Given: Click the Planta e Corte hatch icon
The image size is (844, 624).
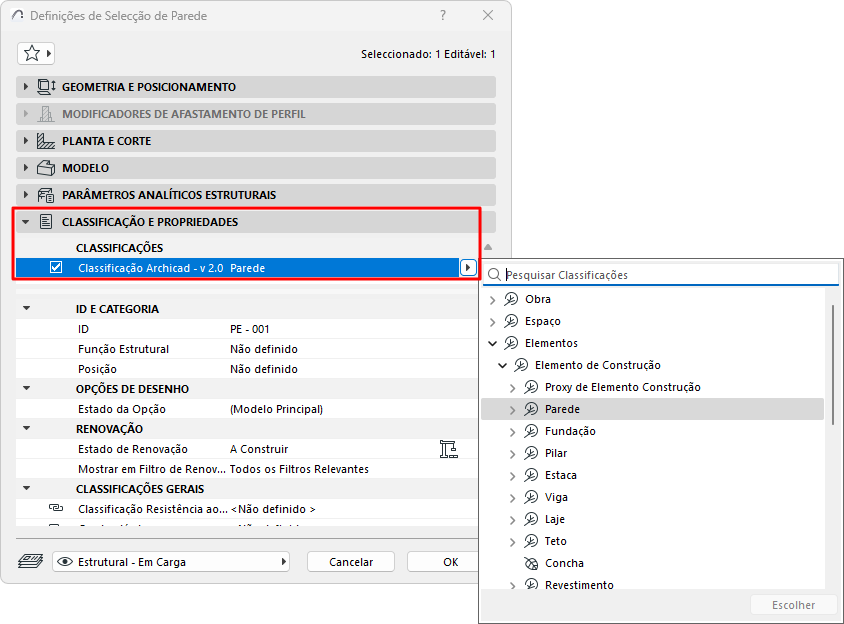Looking at the screenshot, I should click(x=46, y=141).
